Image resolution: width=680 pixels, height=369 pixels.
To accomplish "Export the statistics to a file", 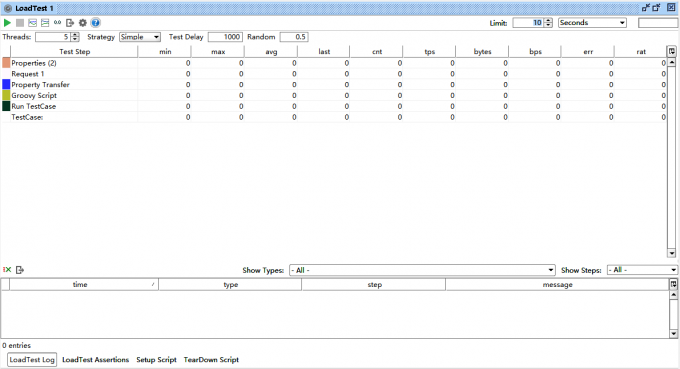I will pos(70,23).
